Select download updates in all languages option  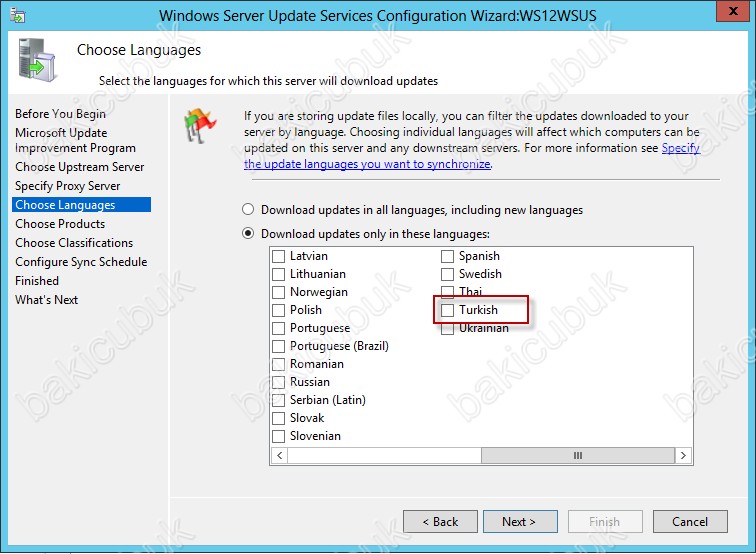248,209
